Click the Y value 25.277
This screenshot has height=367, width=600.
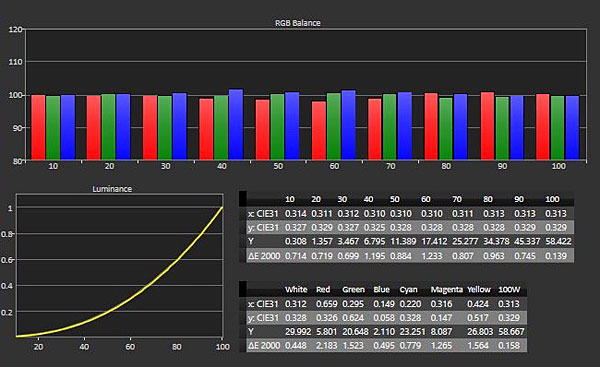coord(465,241)
